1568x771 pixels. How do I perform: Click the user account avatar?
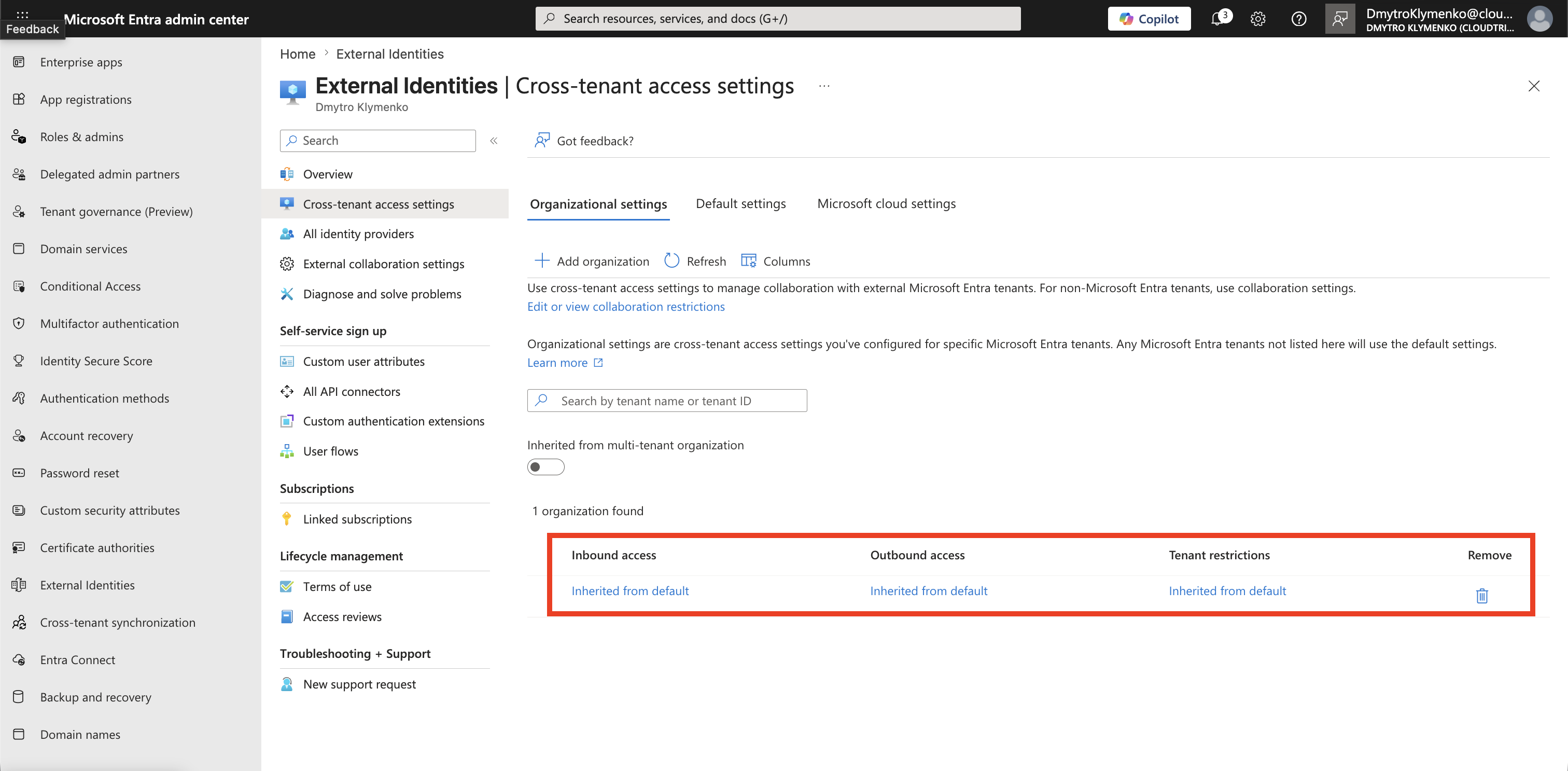[x=1540, y=19]
